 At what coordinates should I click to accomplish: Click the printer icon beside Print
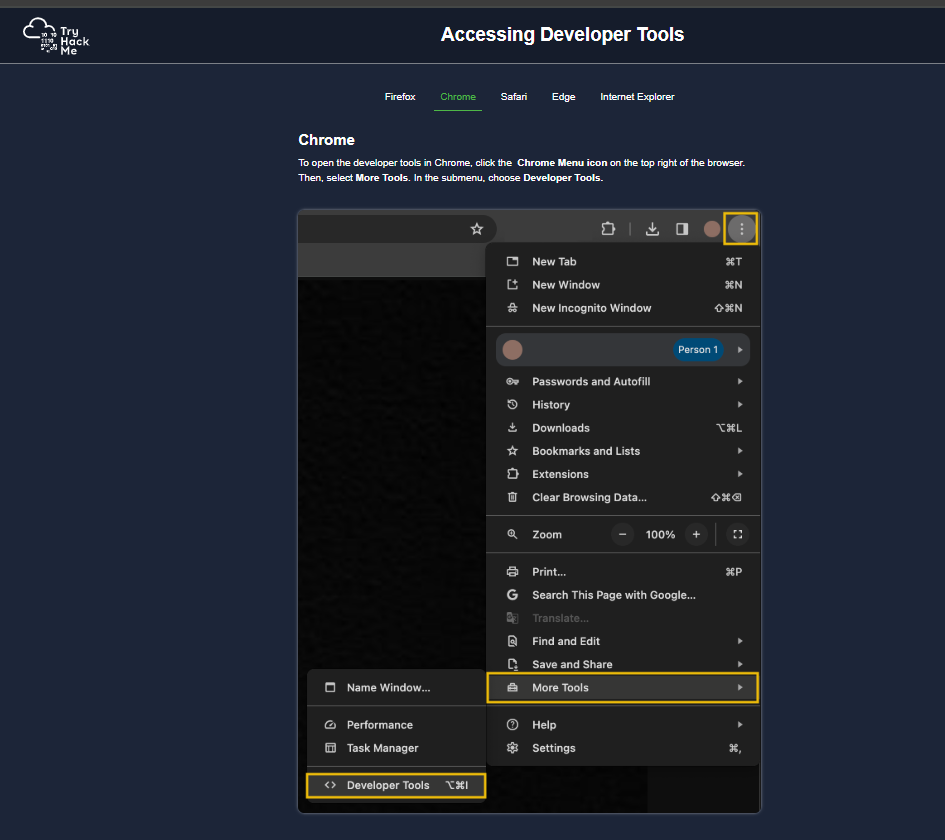[512, 572]
